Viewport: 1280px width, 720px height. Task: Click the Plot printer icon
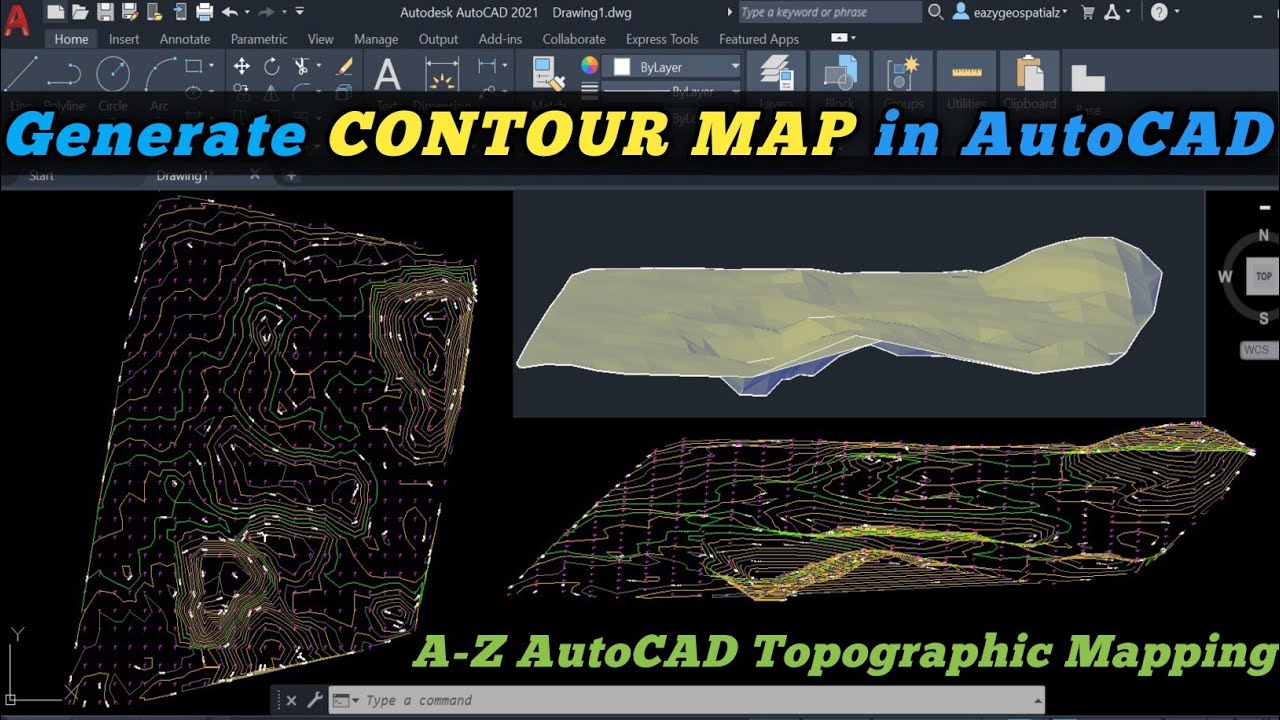tap(205, 12)
